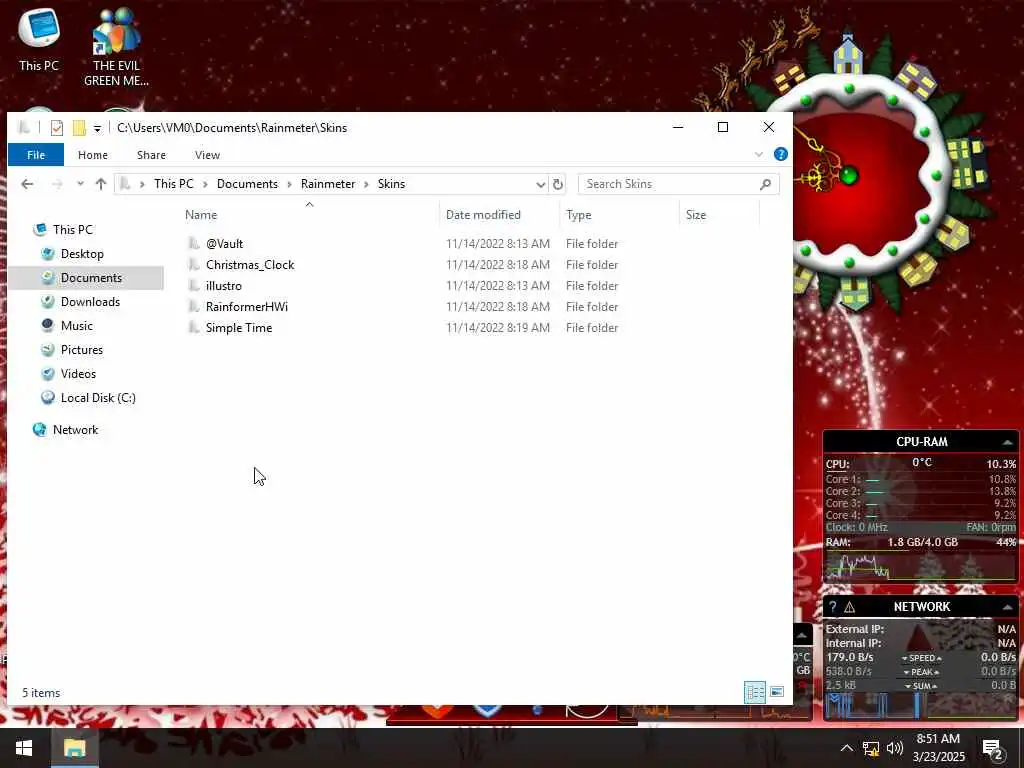The height and width of the screenshot is (768, 1024).
Task: Refresh the Skins folder view
Action: (x=558, y=185)
